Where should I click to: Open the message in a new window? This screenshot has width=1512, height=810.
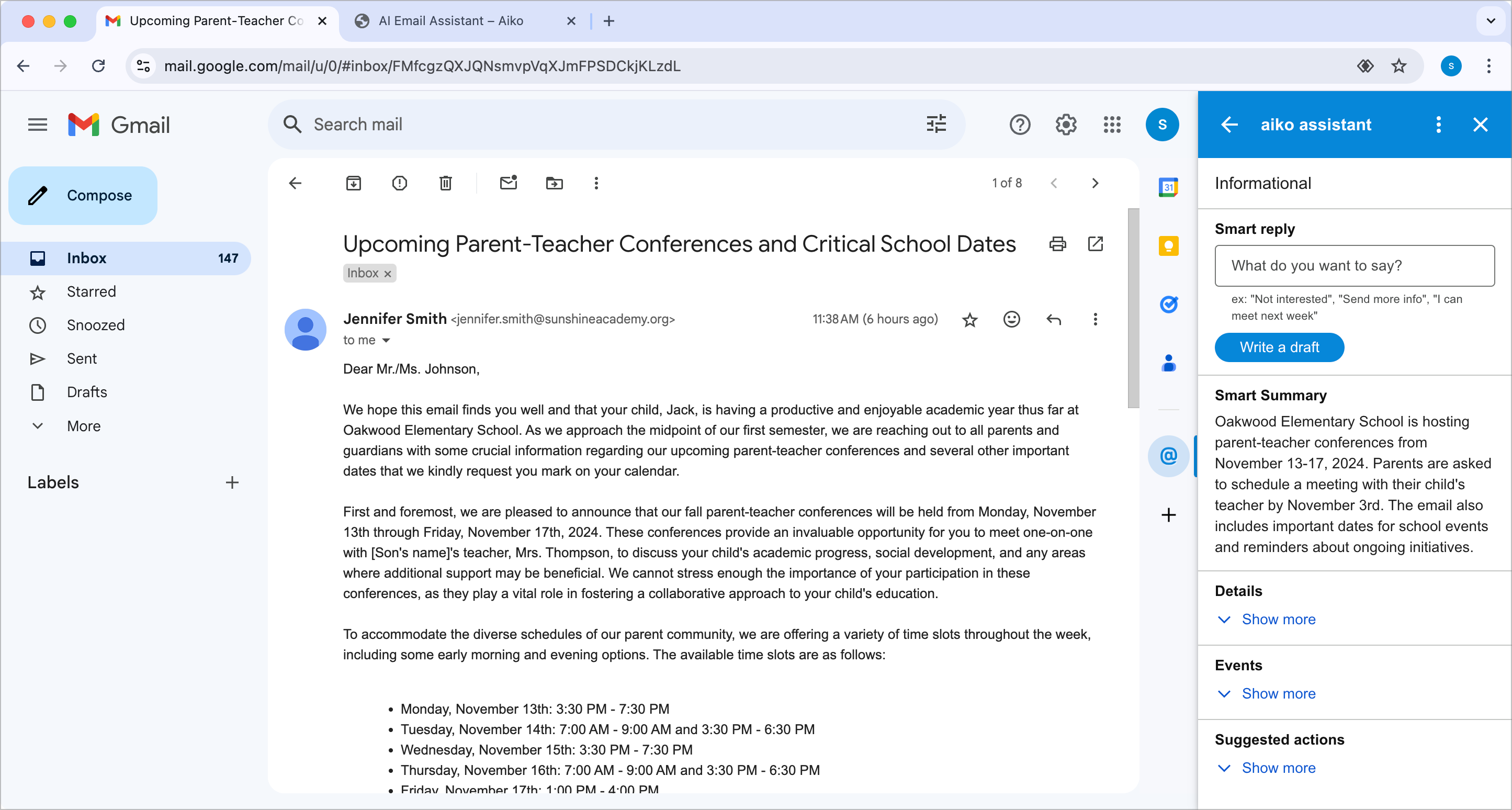1095,244
